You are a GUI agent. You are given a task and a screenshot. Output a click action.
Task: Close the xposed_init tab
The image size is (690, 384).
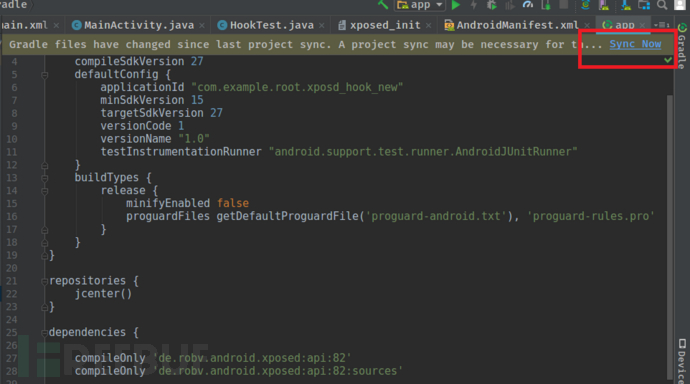(429, 26)
